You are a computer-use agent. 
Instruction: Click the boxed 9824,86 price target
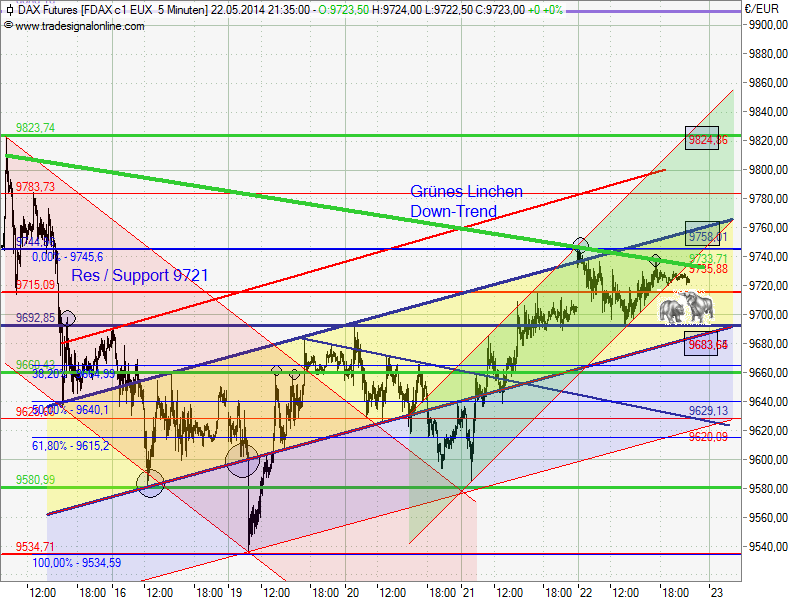pos(702,138)
